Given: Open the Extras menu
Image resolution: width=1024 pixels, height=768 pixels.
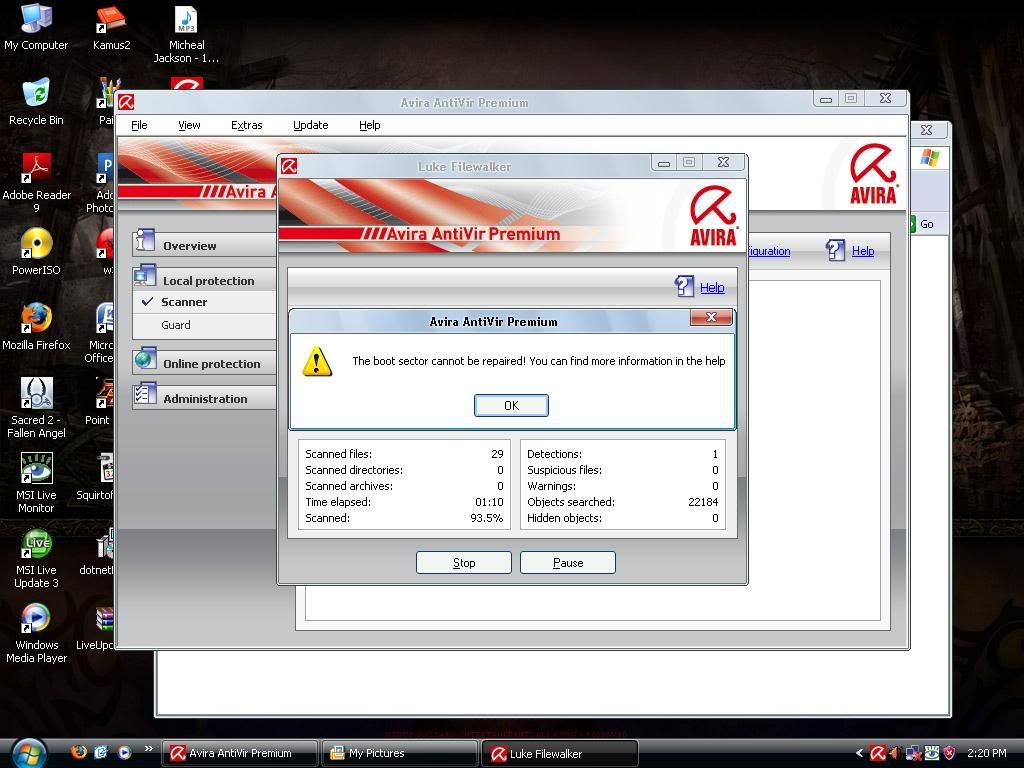Looking at the screenshot, I should [247, 125].
